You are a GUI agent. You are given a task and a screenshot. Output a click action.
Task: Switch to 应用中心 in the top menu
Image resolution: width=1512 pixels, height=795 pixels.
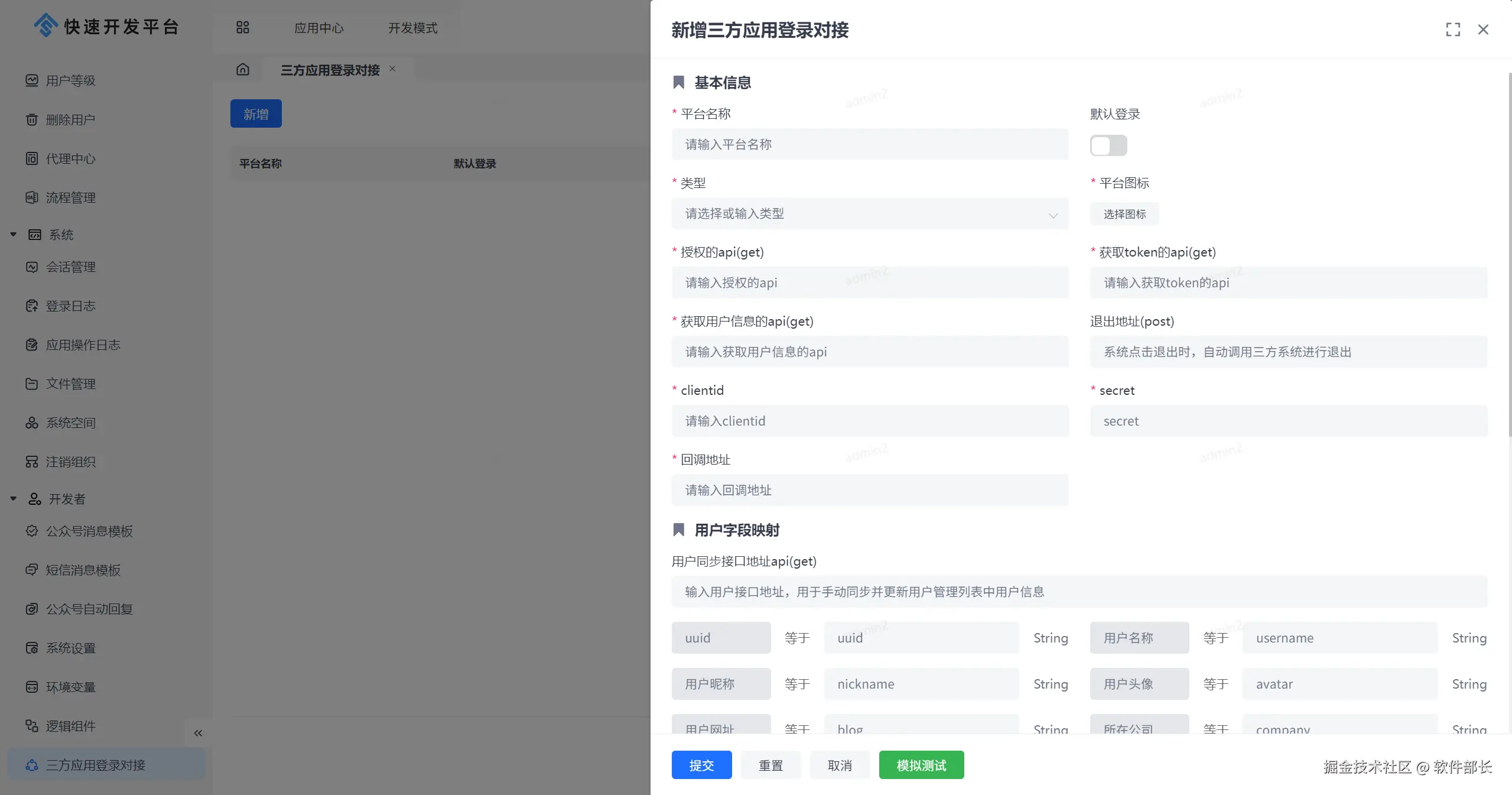click(x=318, y=28)
